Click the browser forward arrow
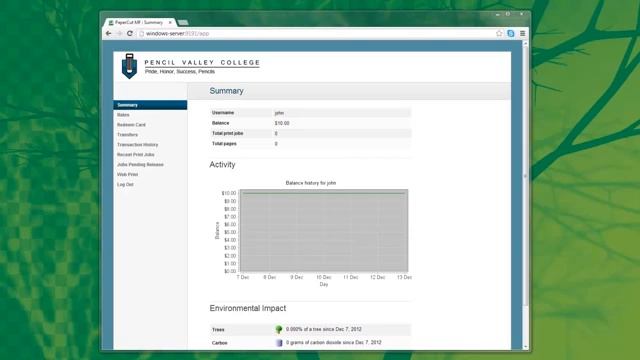This screenshot has width=640, height=360. [119, 33]
